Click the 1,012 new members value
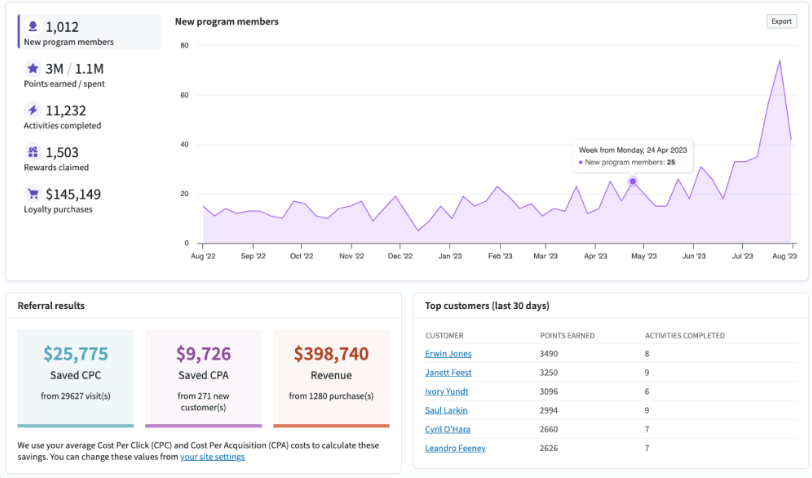Image resolution: width=812 pixels, height=478 pixels. (x=62, y=26)
